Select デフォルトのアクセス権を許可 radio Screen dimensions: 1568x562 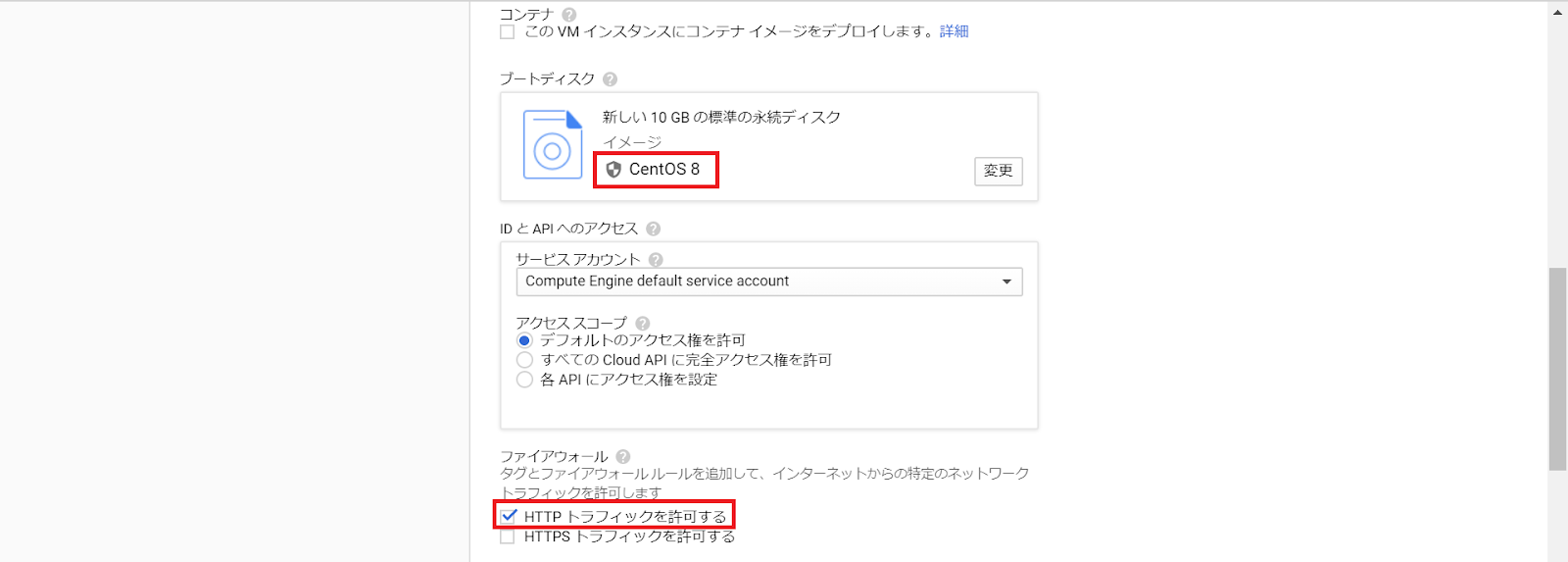[524, 340]
